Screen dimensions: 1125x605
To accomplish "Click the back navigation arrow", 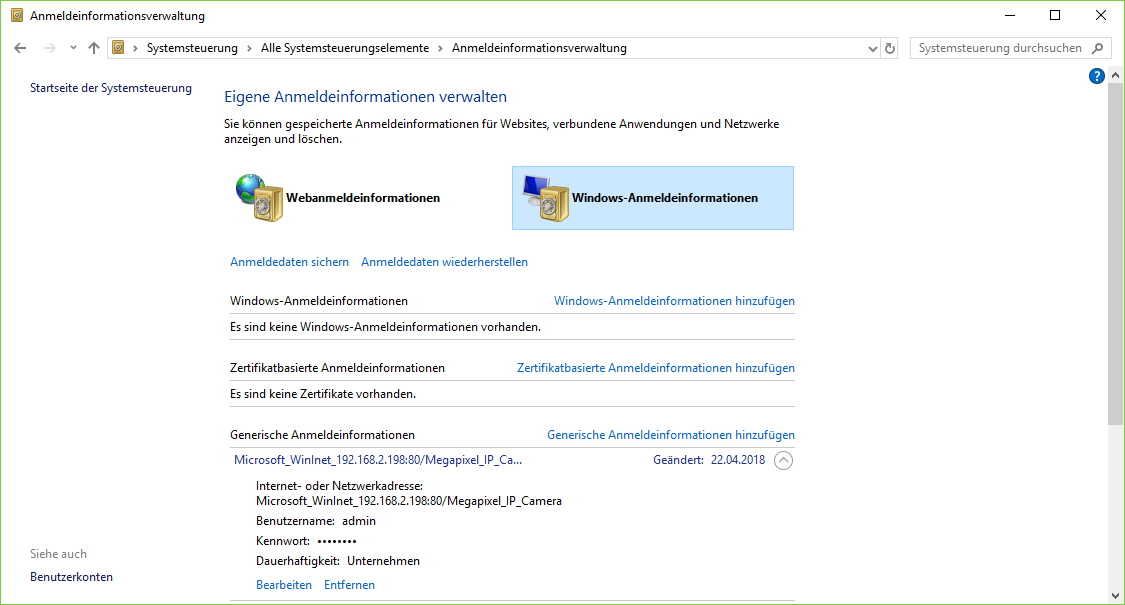I will click(20, 48).
